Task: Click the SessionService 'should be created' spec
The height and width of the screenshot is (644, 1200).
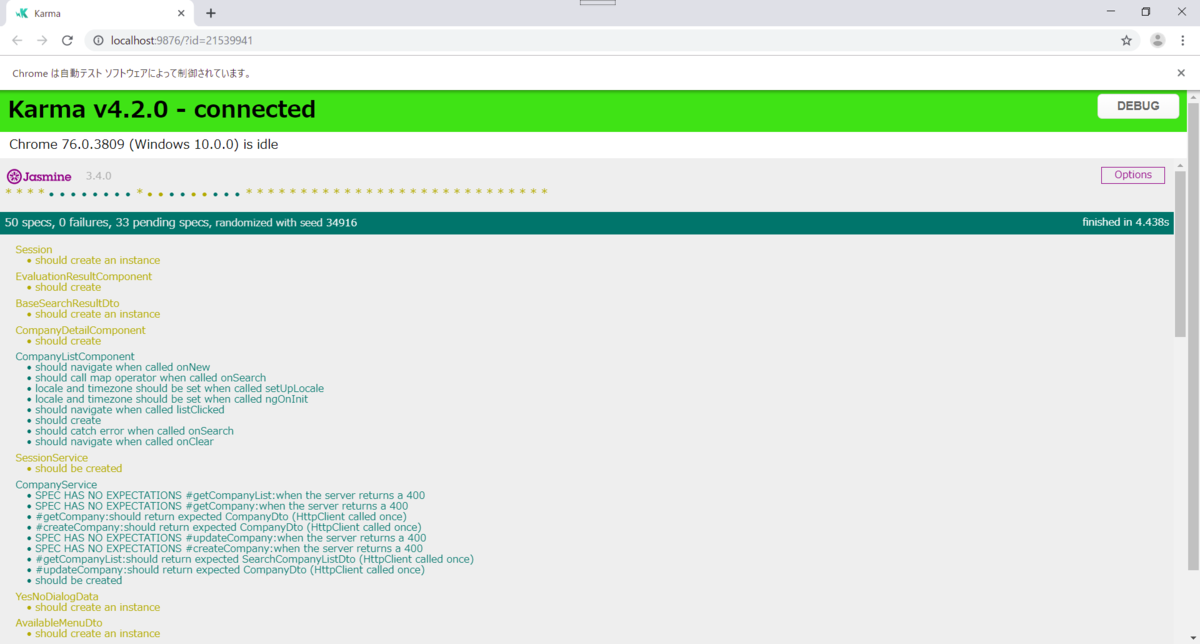Action: coord(79,468)
